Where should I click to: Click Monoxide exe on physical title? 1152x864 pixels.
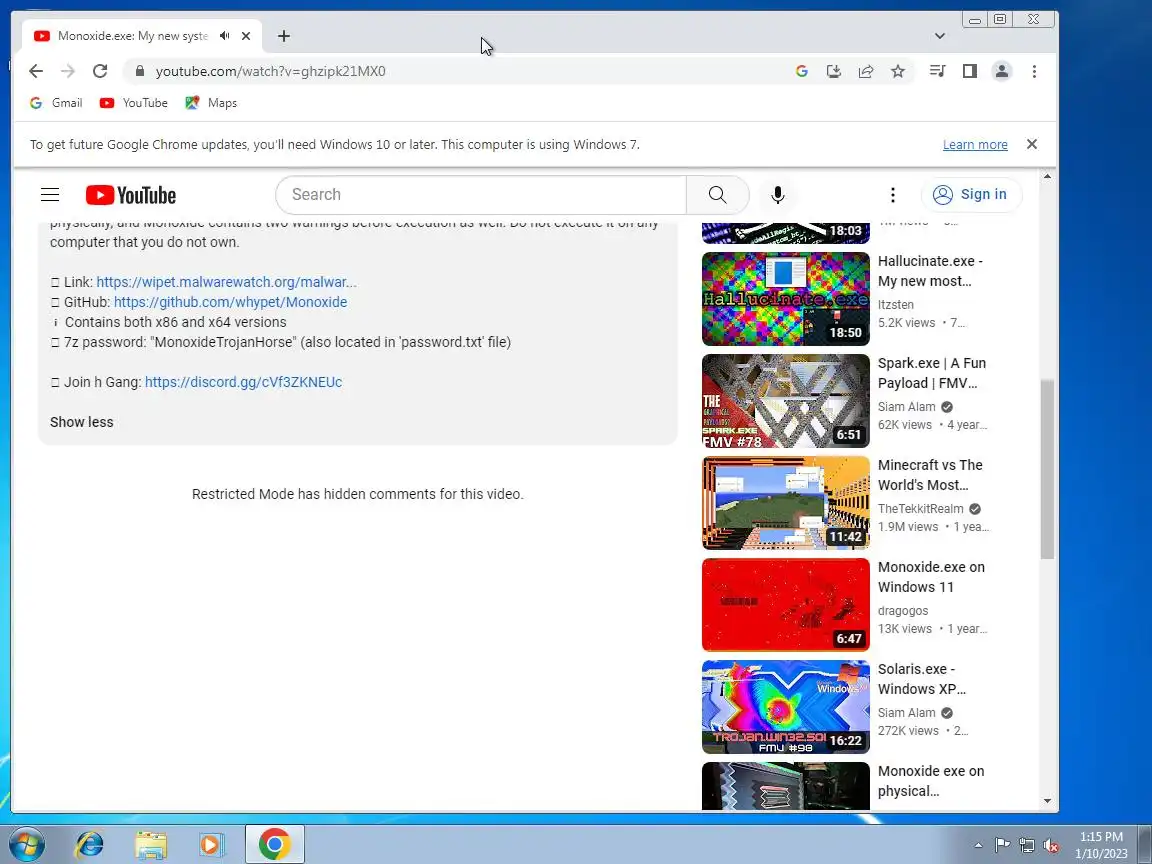pos(931,781)
